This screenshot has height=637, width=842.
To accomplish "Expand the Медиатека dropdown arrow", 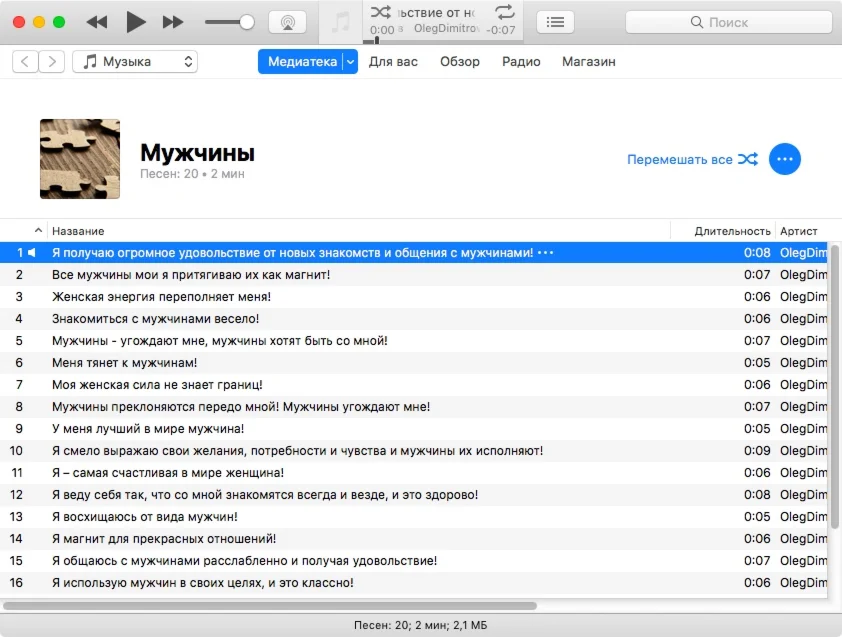I will [350, 62].
